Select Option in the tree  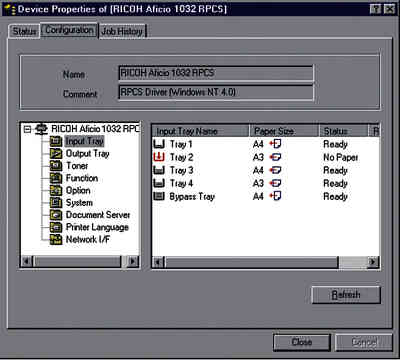pyautogui.click(x=78, y=190)
